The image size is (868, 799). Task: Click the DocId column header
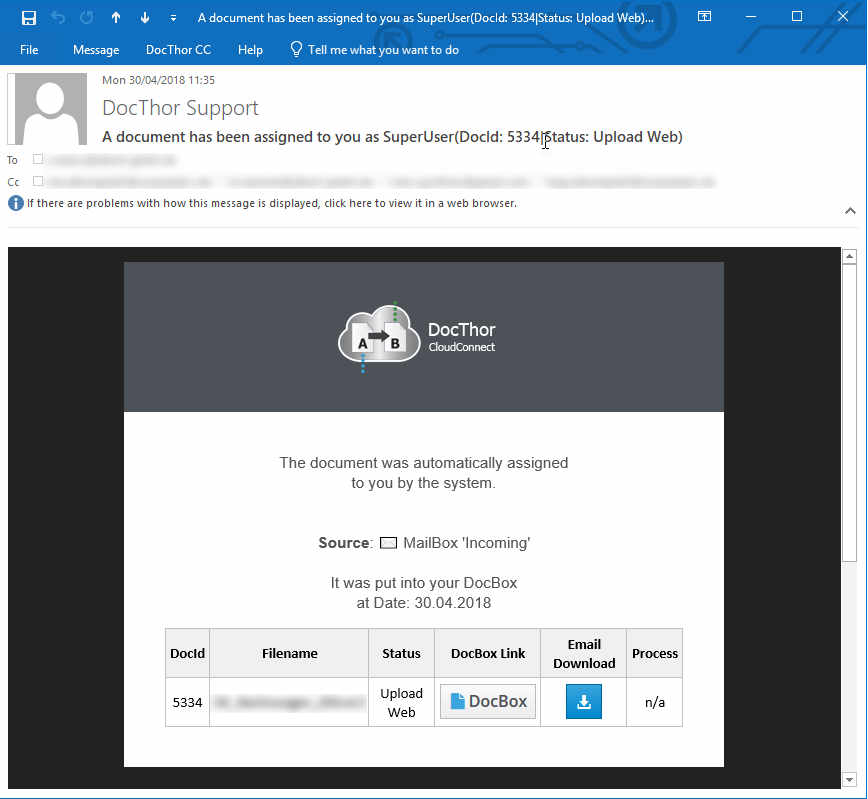point(187,653)
